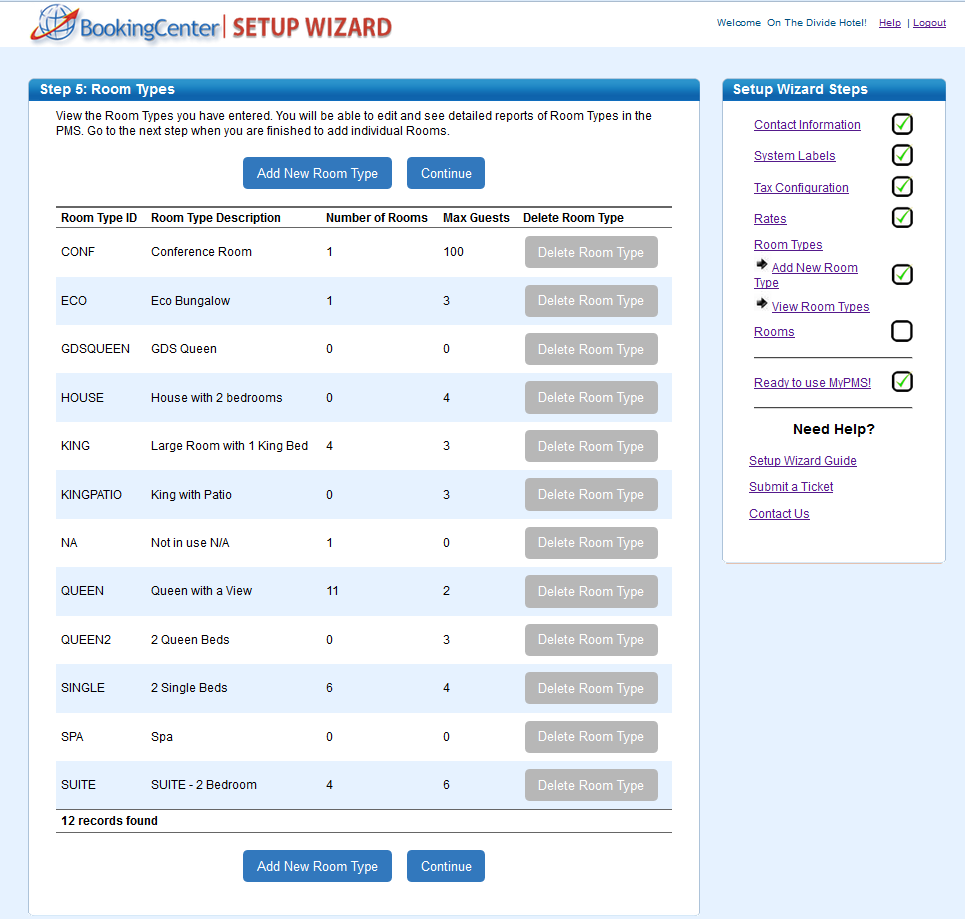Open the Setup Wizard Guide
965x919 pixels.
pyautogui.click(x=803, y=460)
